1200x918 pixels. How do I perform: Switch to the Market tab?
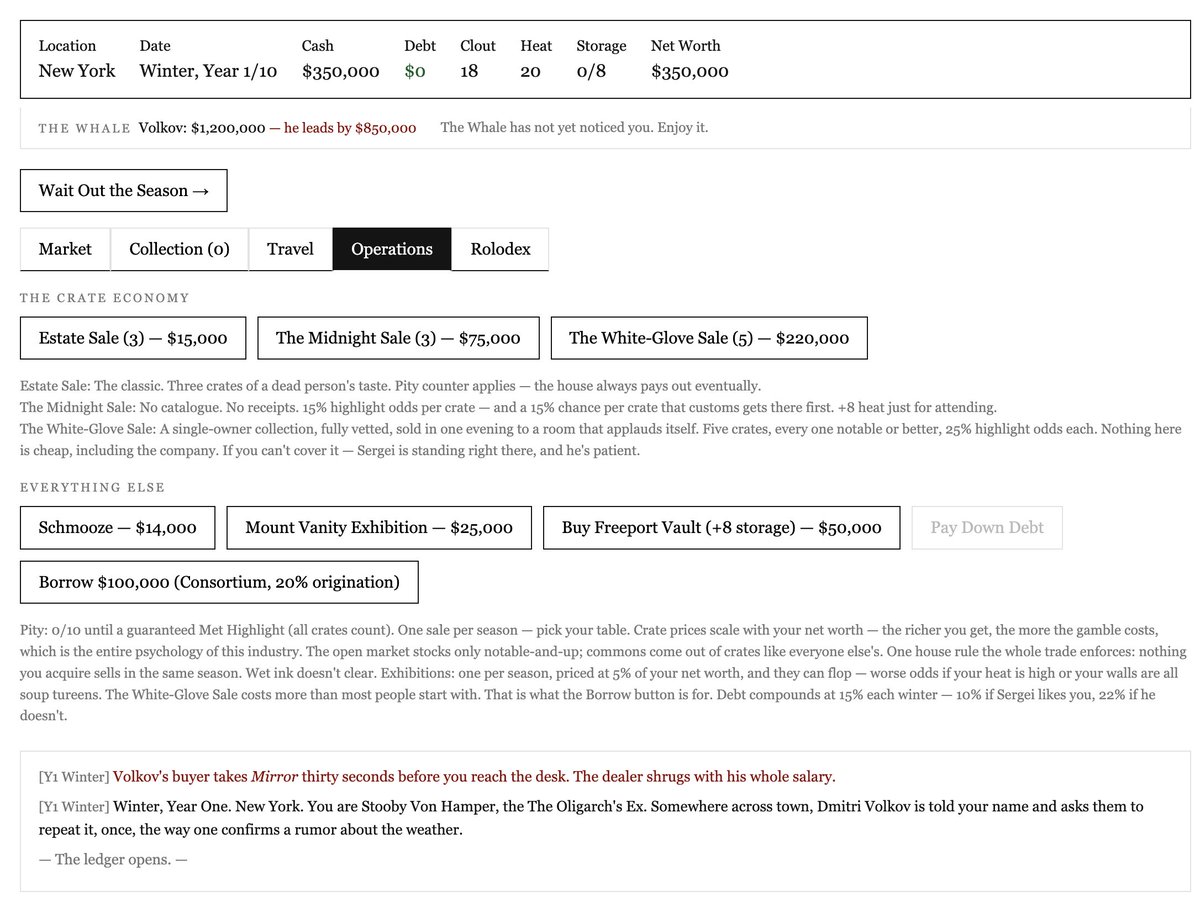65,249
